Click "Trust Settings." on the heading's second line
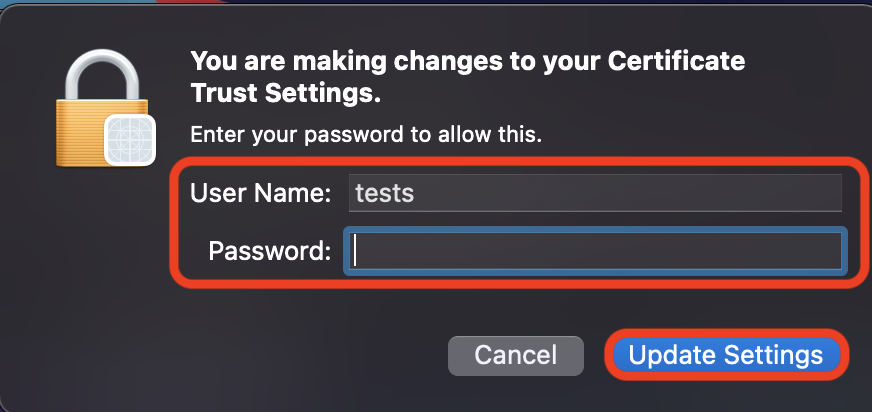 (286, 94)
